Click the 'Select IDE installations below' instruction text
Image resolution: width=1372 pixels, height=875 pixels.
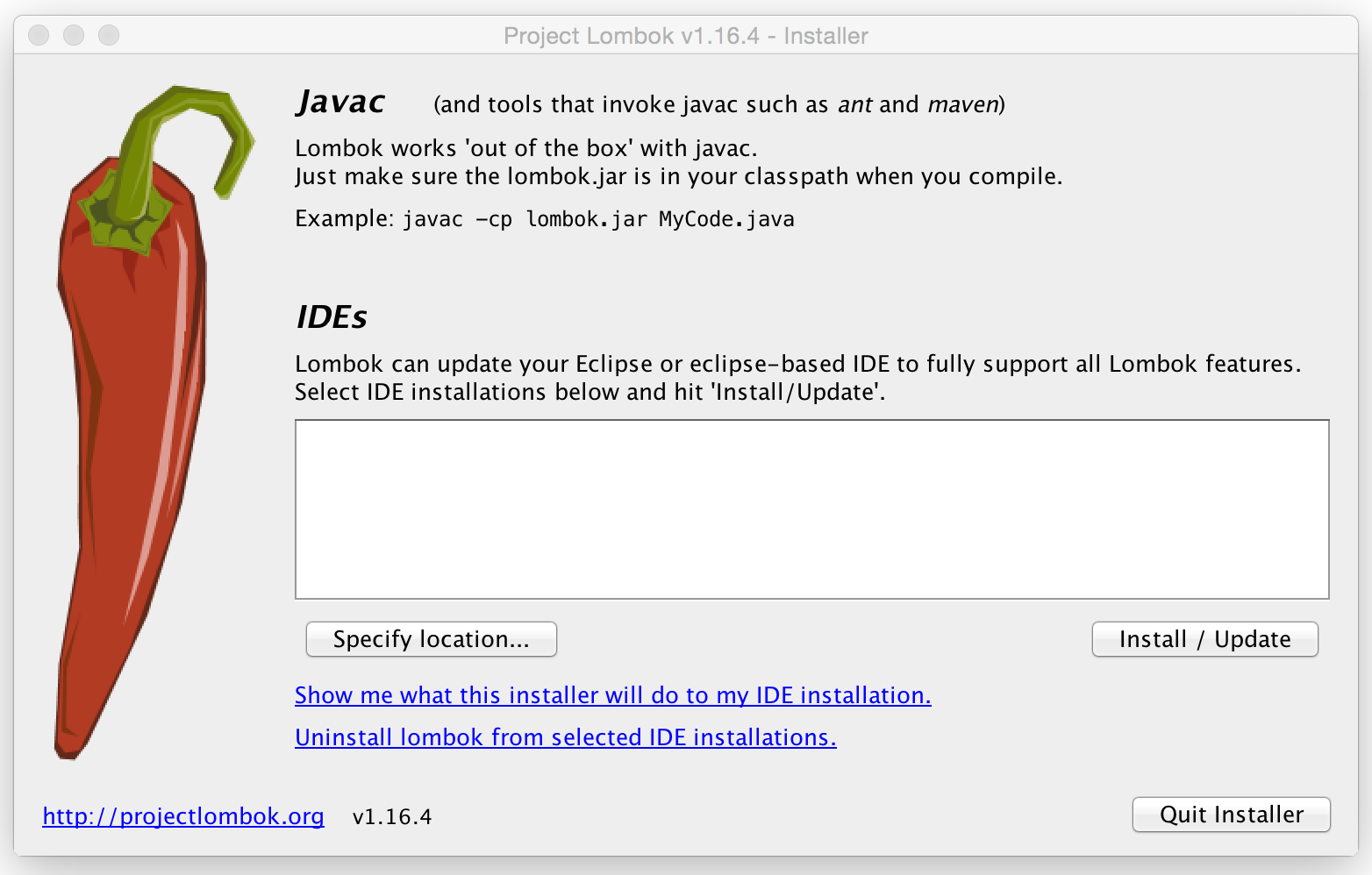(x=590, y=392)
